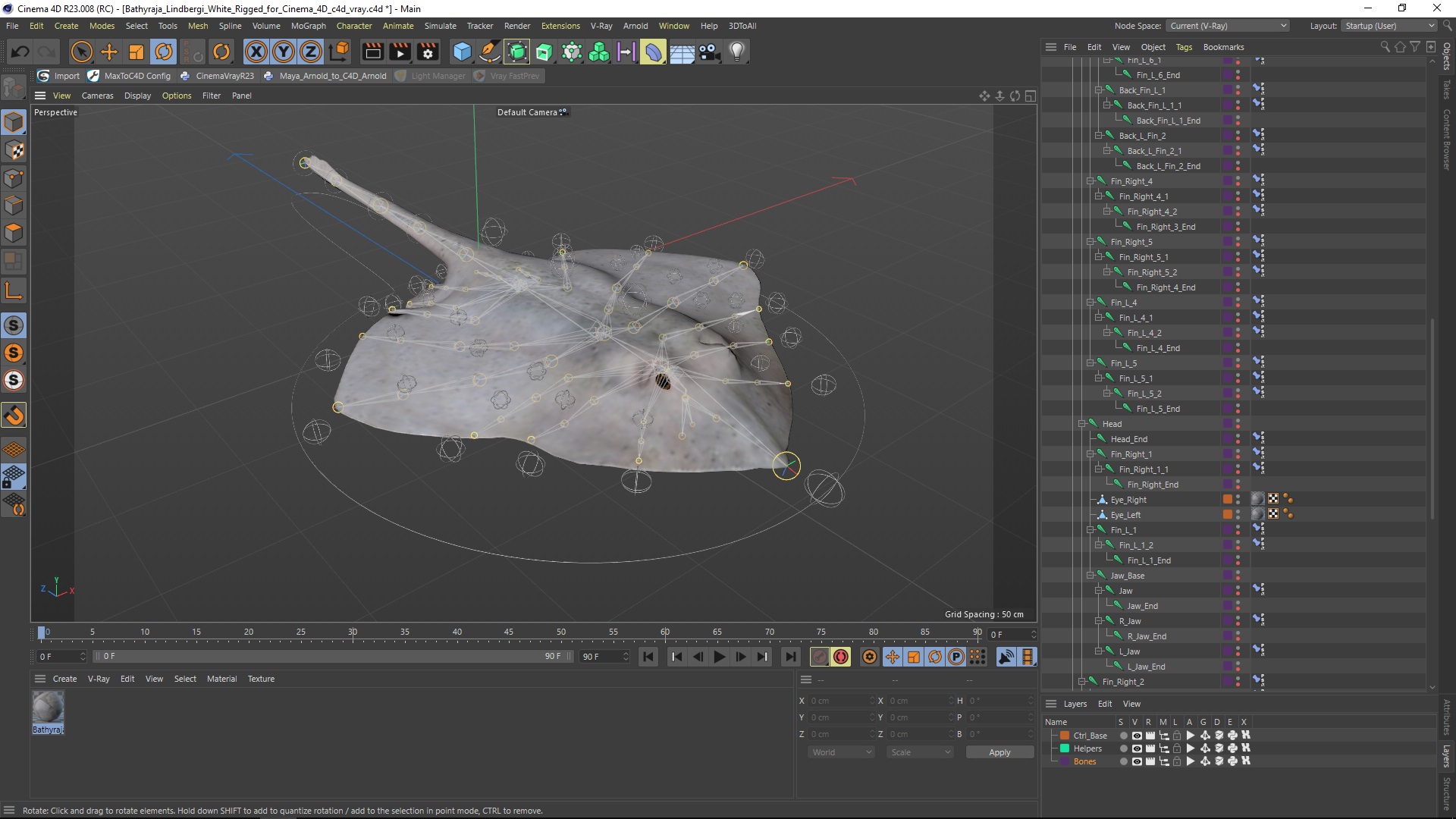Toggle Z axis lock
Image resolution: width=1456 pixels, height=819 pixels.
click(x=311, y=52)
